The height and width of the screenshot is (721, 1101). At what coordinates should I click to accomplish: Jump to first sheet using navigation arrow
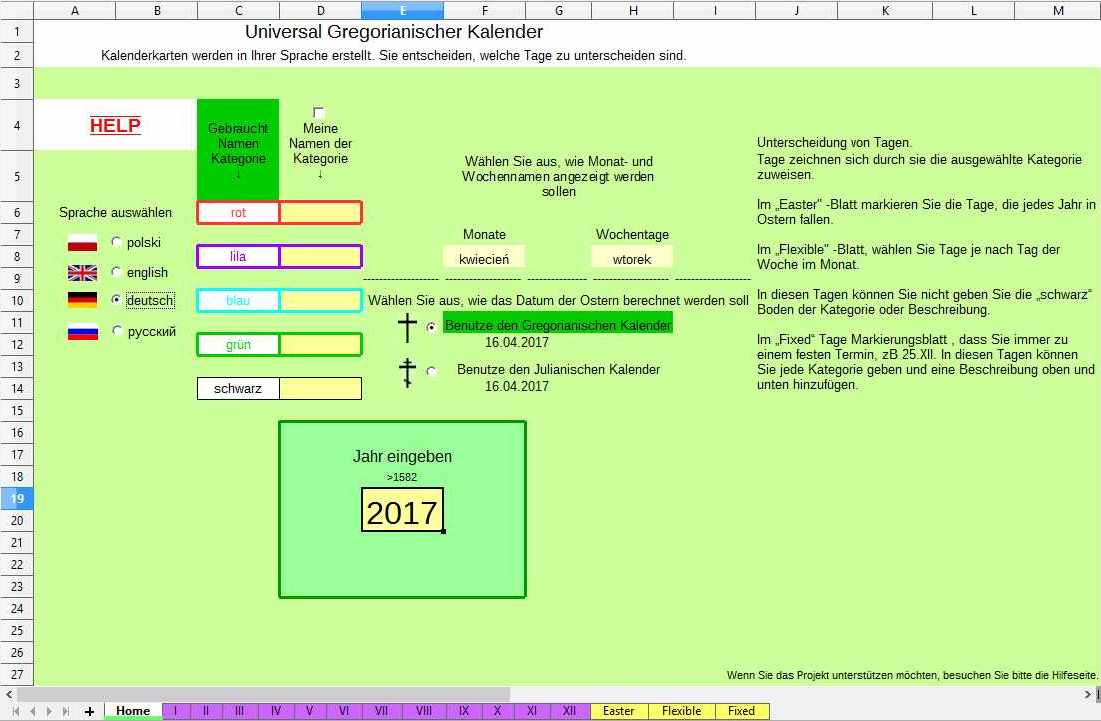16,711
